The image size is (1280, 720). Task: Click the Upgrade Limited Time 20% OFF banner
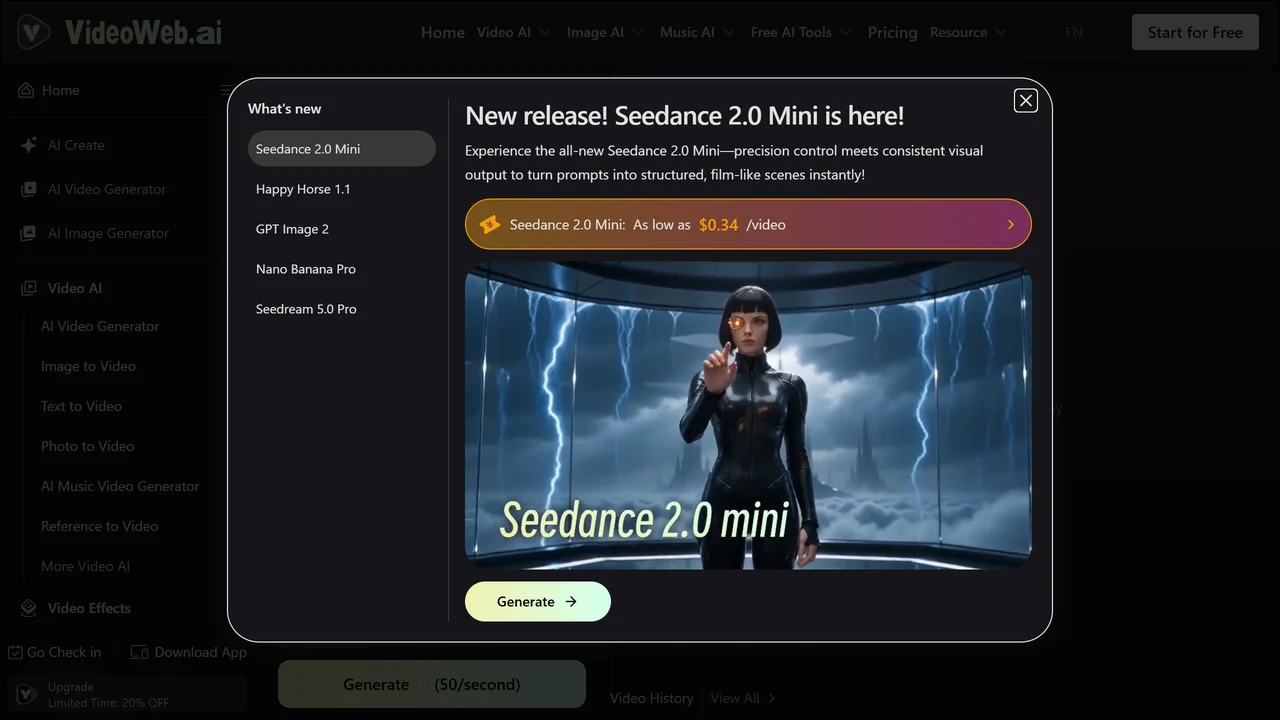(x=126, y=694)
